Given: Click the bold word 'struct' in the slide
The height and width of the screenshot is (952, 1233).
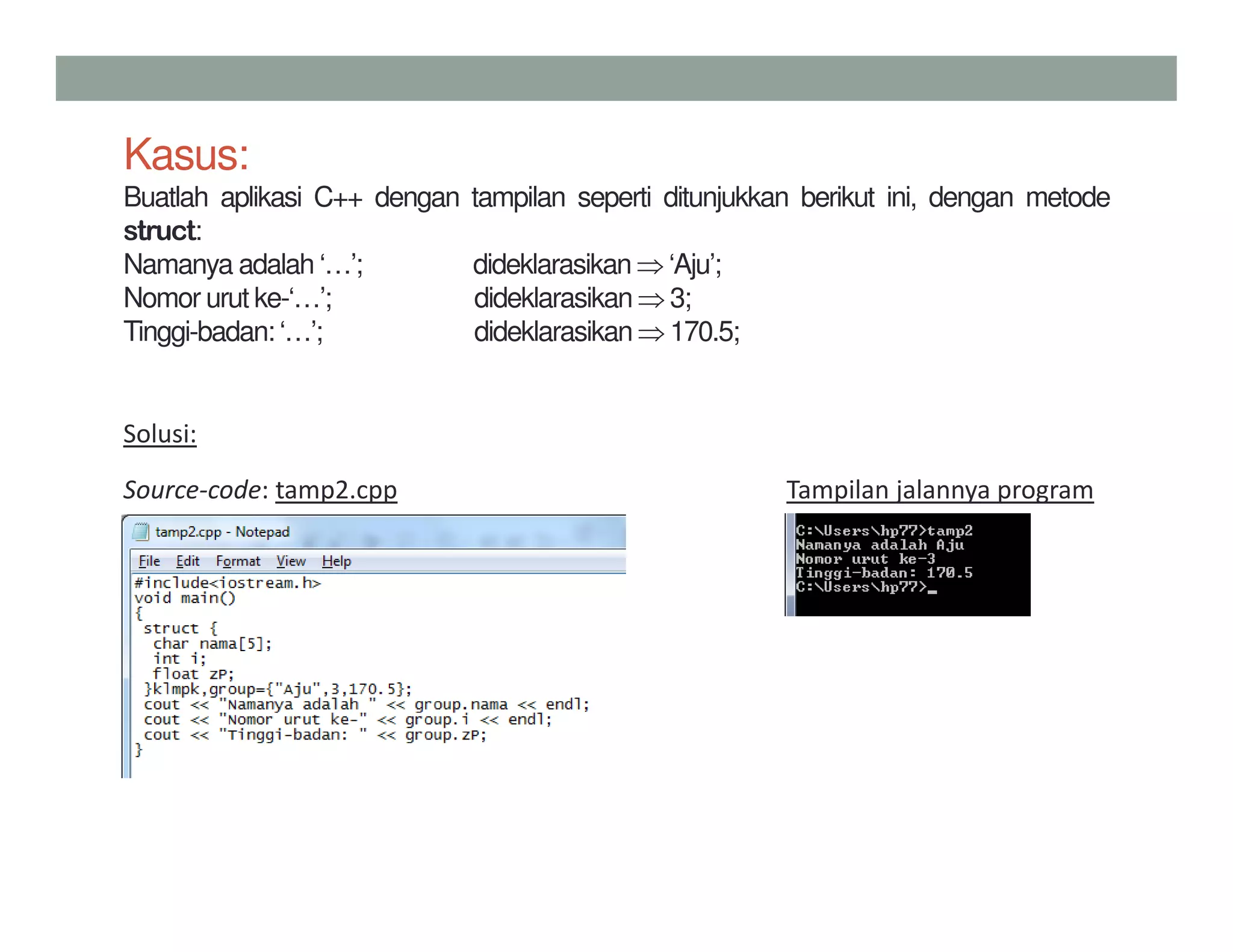Looking at the screenshot, I should click(160, 231).
